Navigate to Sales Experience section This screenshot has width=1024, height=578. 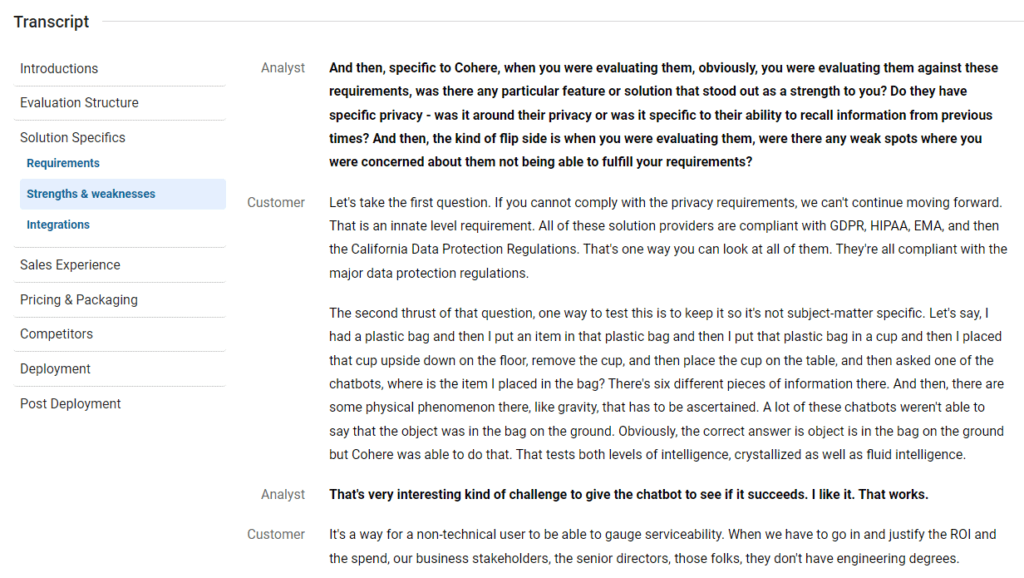[x=70, y=265]
